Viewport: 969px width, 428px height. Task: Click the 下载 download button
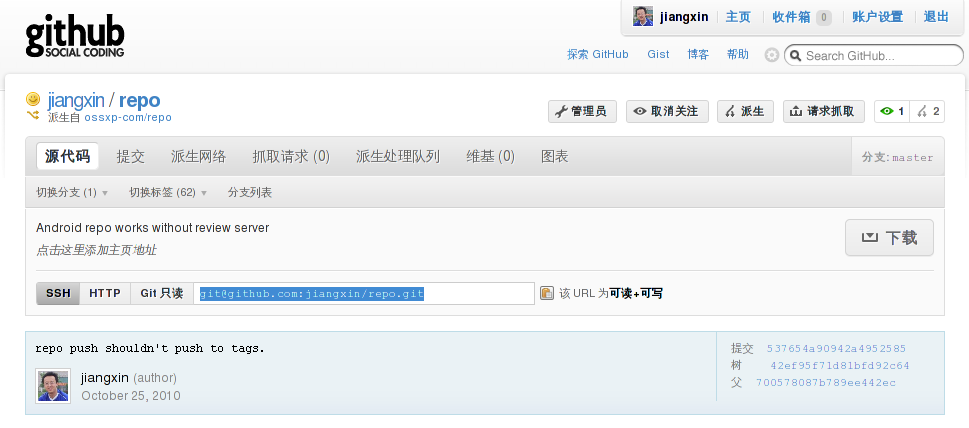[889, 237]
